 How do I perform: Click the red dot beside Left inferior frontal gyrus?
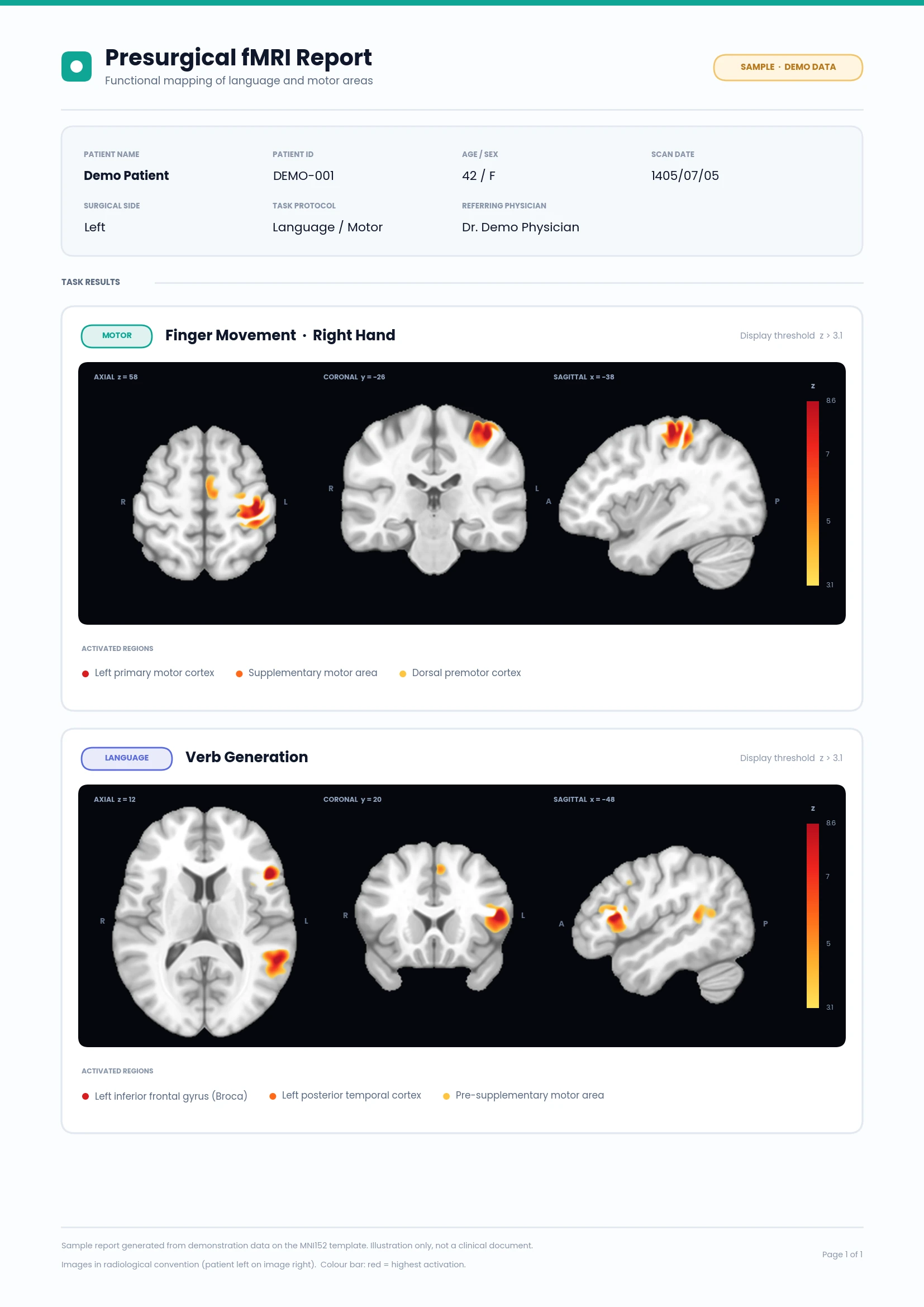click(x=85, y=1096)
